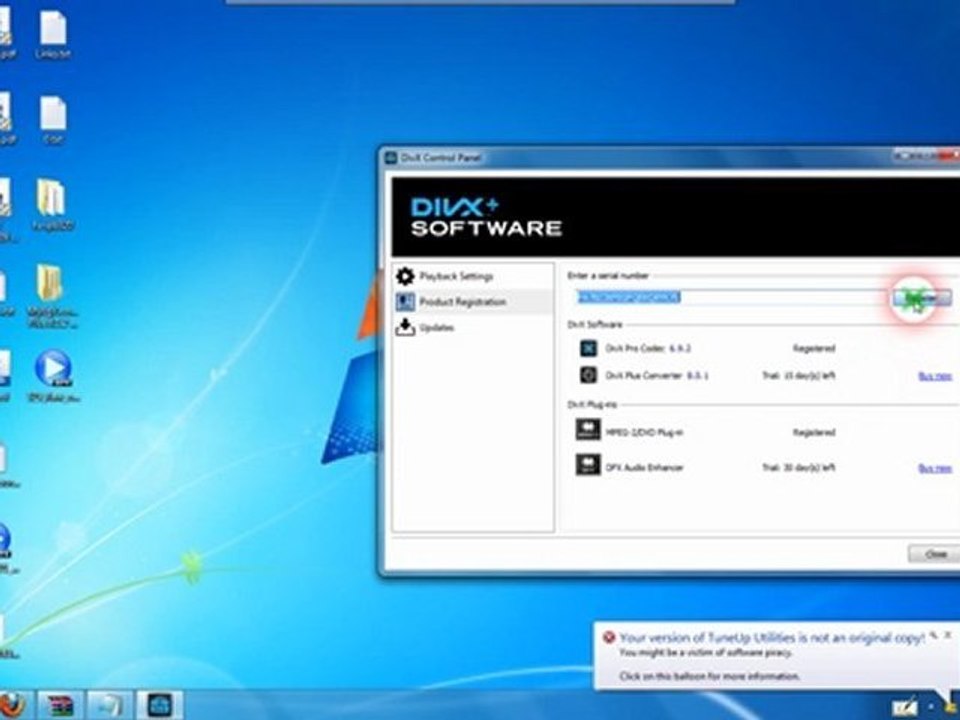Click the MPEG-2/DVD Plug-in icon
Screen dimensions: 960x720
click(588, 430)
